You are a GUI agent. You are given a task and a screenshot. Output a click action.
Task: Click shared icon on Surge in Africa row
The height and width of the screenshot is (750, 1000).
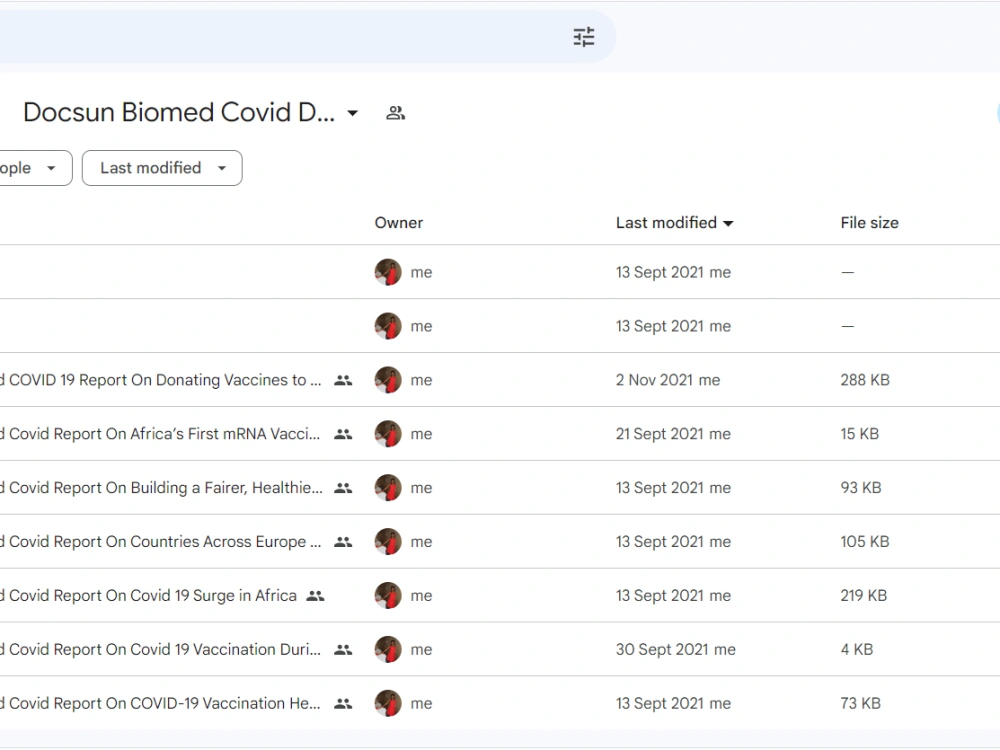pos(315,596)
